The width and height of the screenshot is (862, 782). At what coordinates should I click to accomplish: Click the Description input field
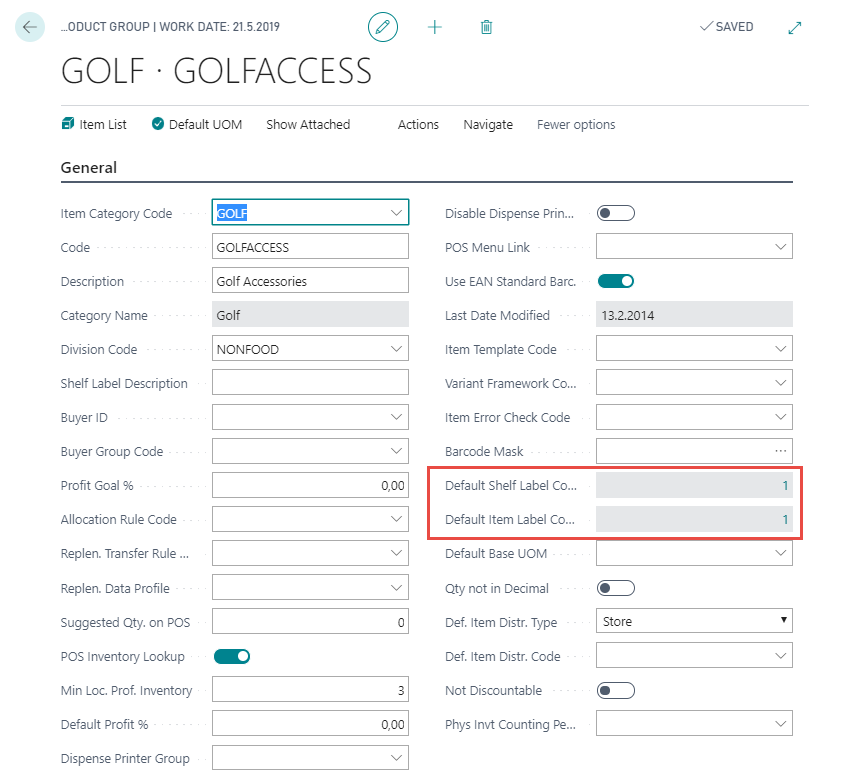(x=310, y=281)
